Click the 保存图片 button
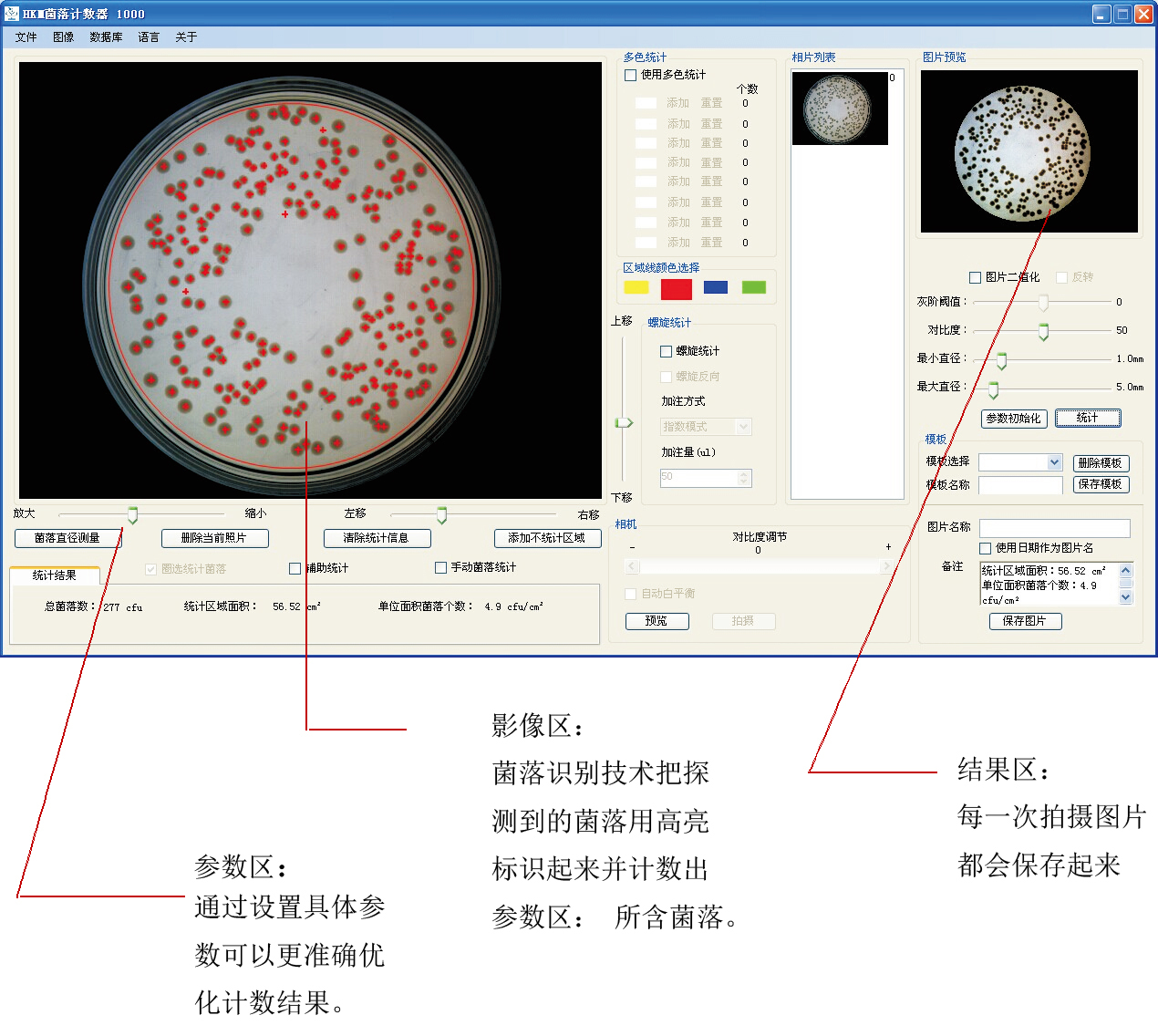The height and width of the screenshot is (1036, 1158). (x=1025, y=621)
